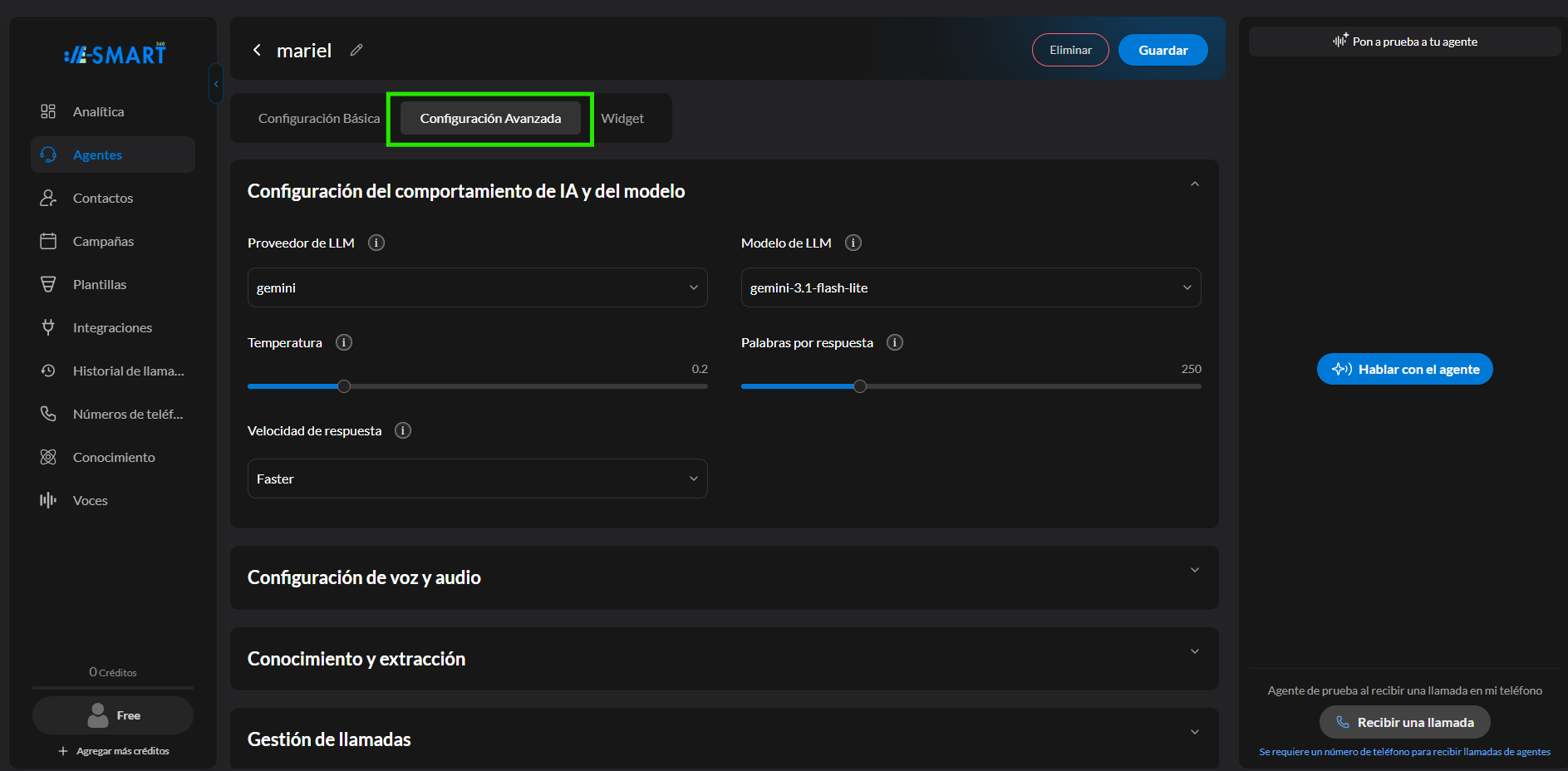1568x771 pixels.
Task: Open the Modelo de LLM dropdown
Action: tap(971, 287)
